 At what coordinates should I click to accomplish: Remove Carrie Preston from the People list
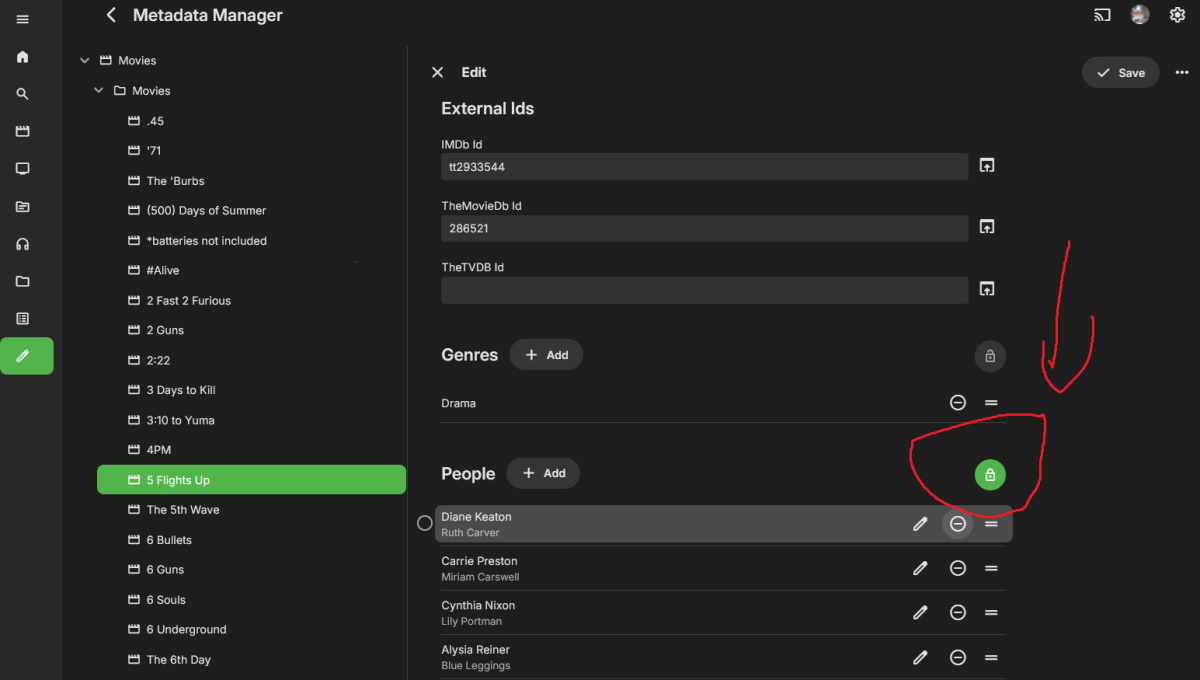point(957,568)
